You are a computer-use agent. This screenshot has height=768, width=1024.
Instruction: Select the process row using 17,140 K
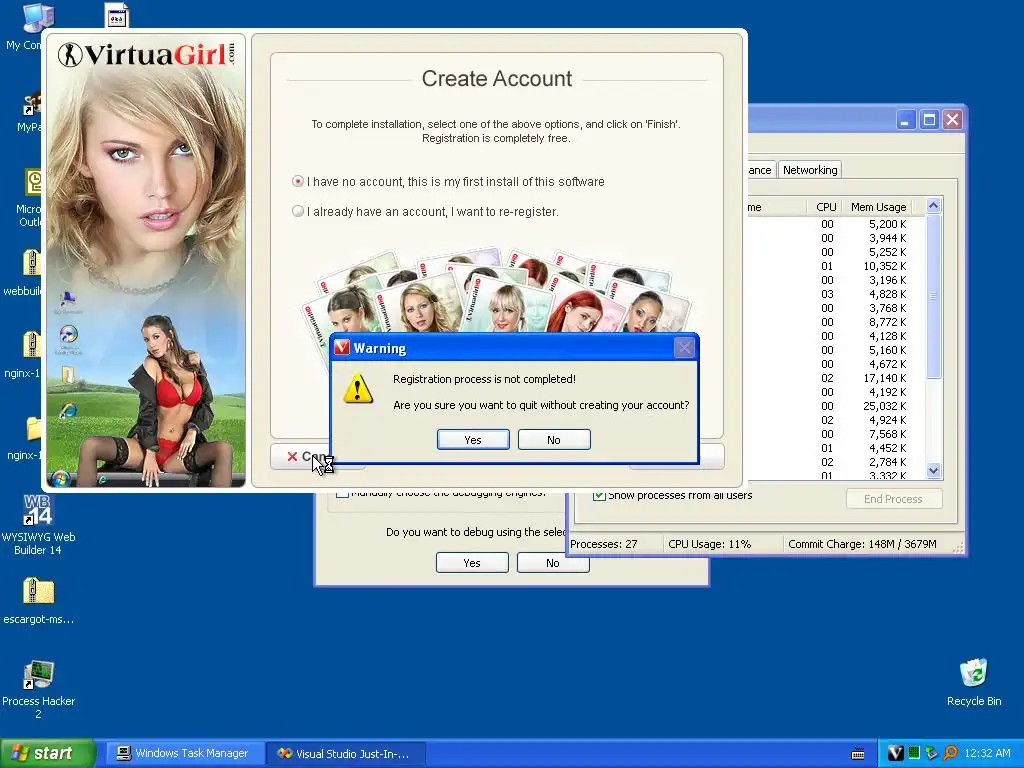pos(836,377)
